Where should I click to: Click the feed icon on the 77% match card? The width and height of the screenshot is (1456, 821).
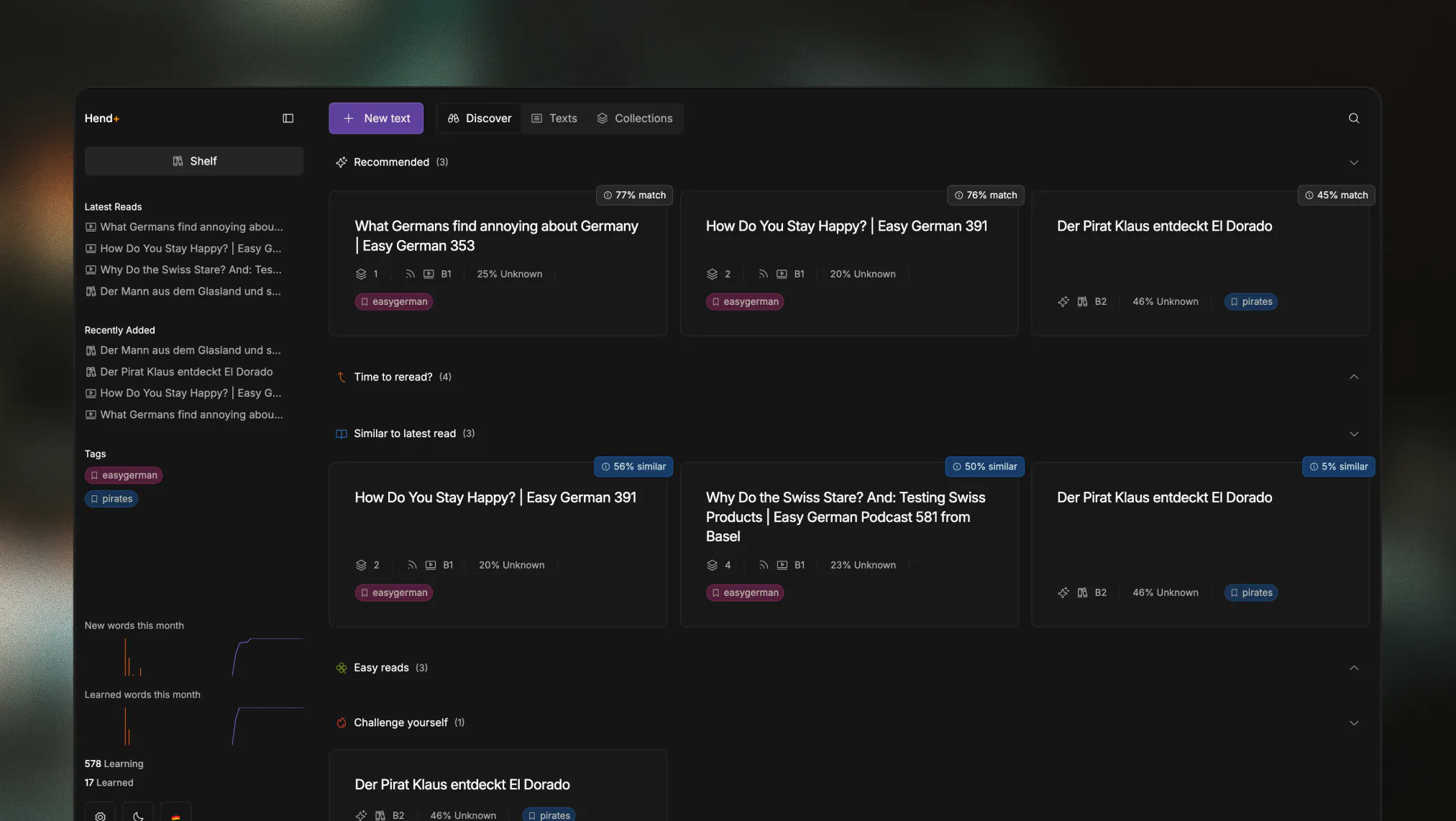[x=410, y=275]
